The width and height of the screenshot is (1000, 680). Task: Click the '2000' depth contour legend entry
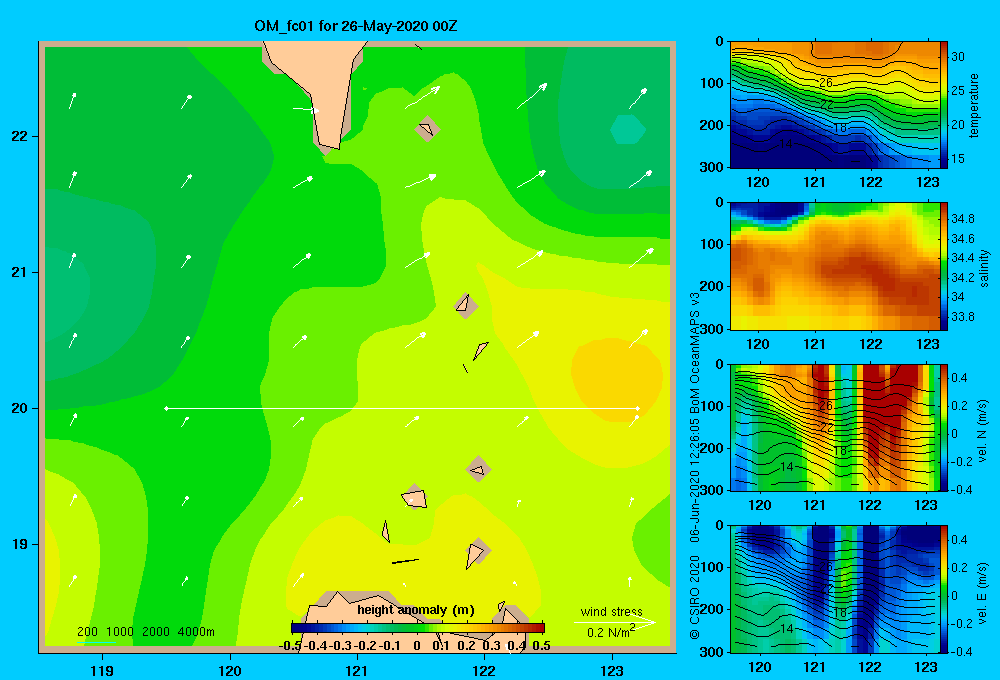[156, 632]
